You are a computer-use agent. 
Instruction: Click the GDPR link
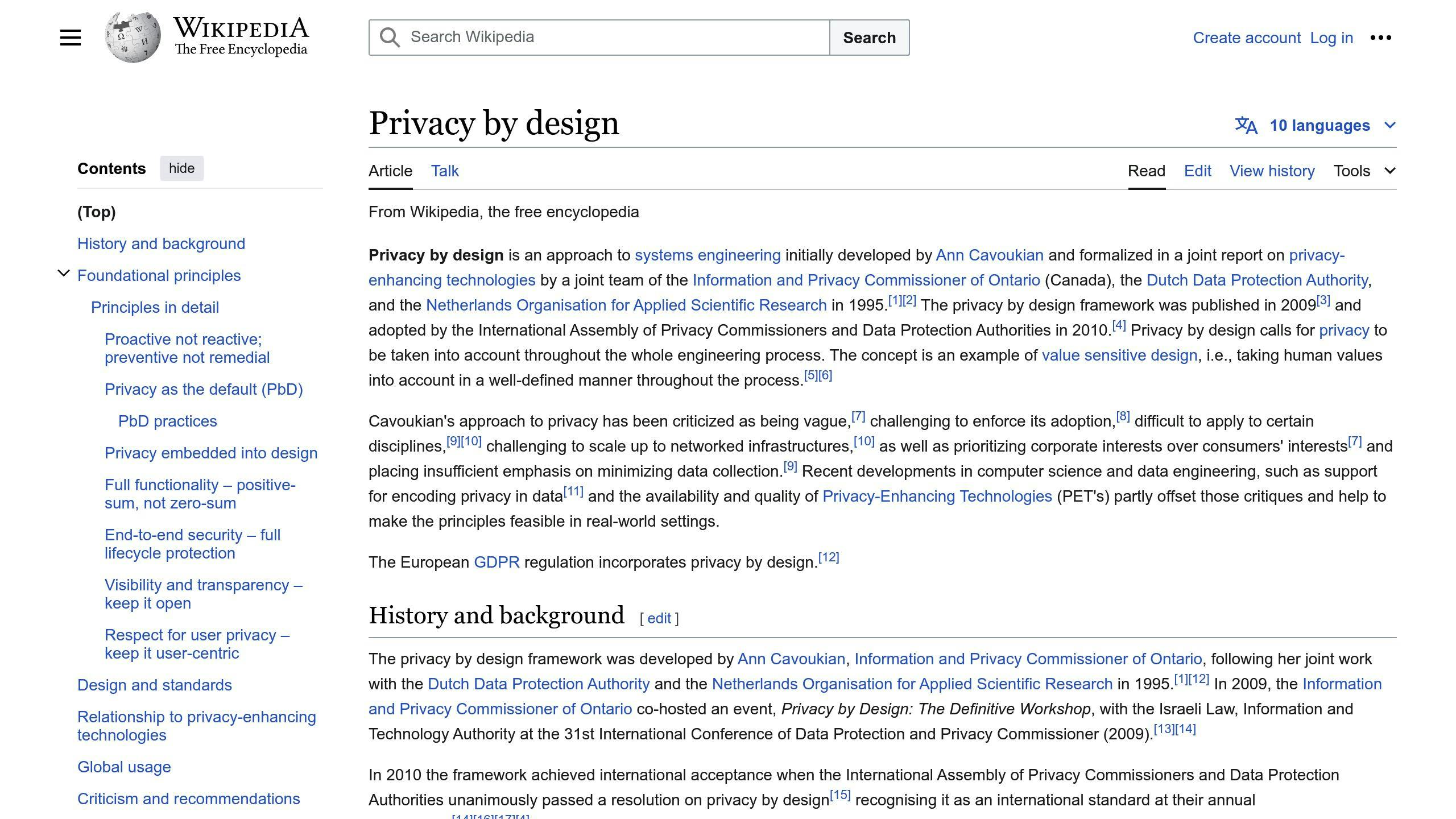coord(496,562)
